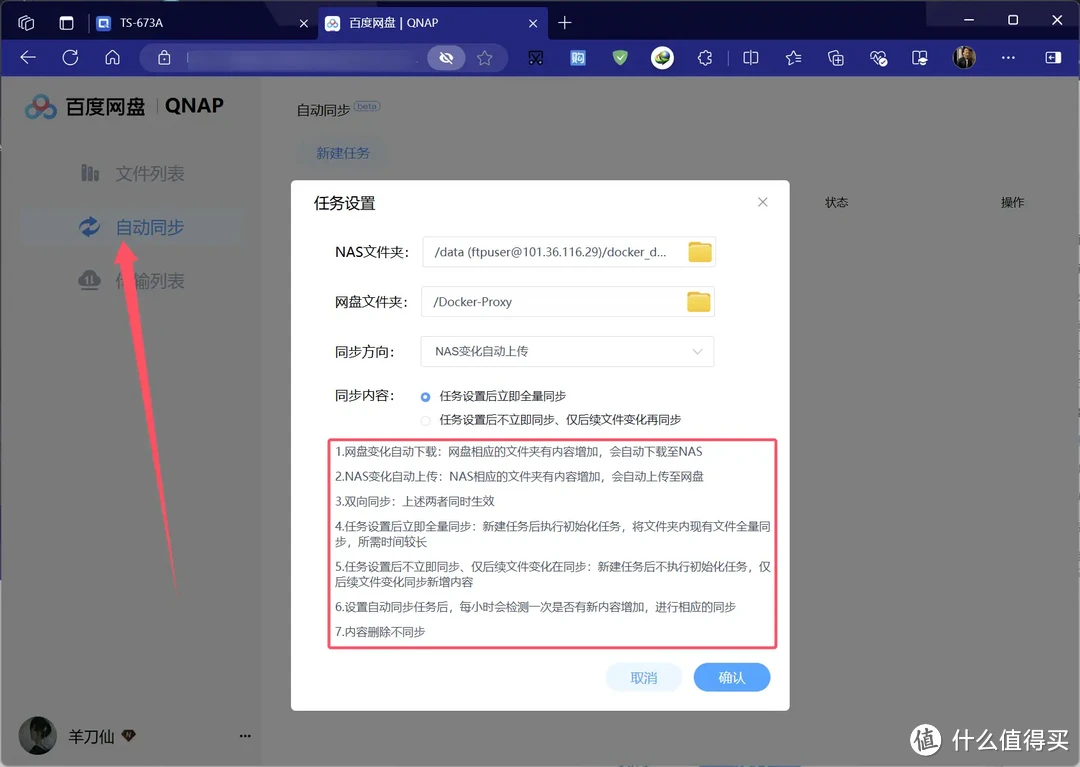Open browser split screen icon
Viewport: 1080px width, 767px height.
[750, 58]
